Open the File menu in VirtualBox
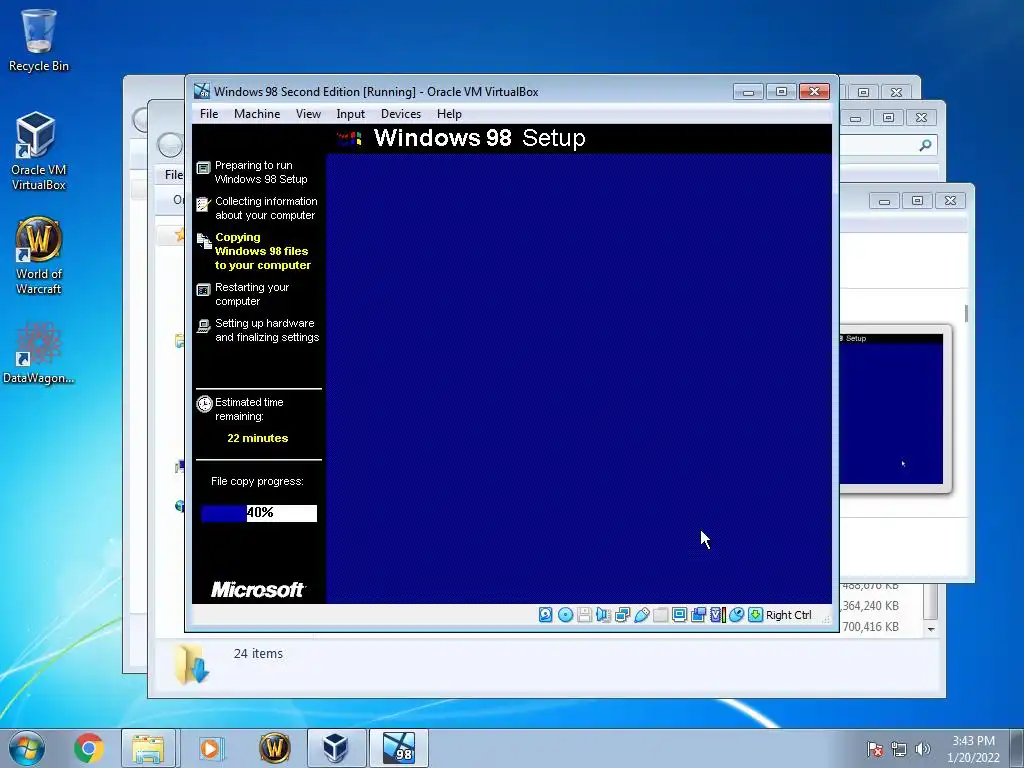Viewport: 1024px width, 768px height. pyautogui.click(x=209, y=114)
